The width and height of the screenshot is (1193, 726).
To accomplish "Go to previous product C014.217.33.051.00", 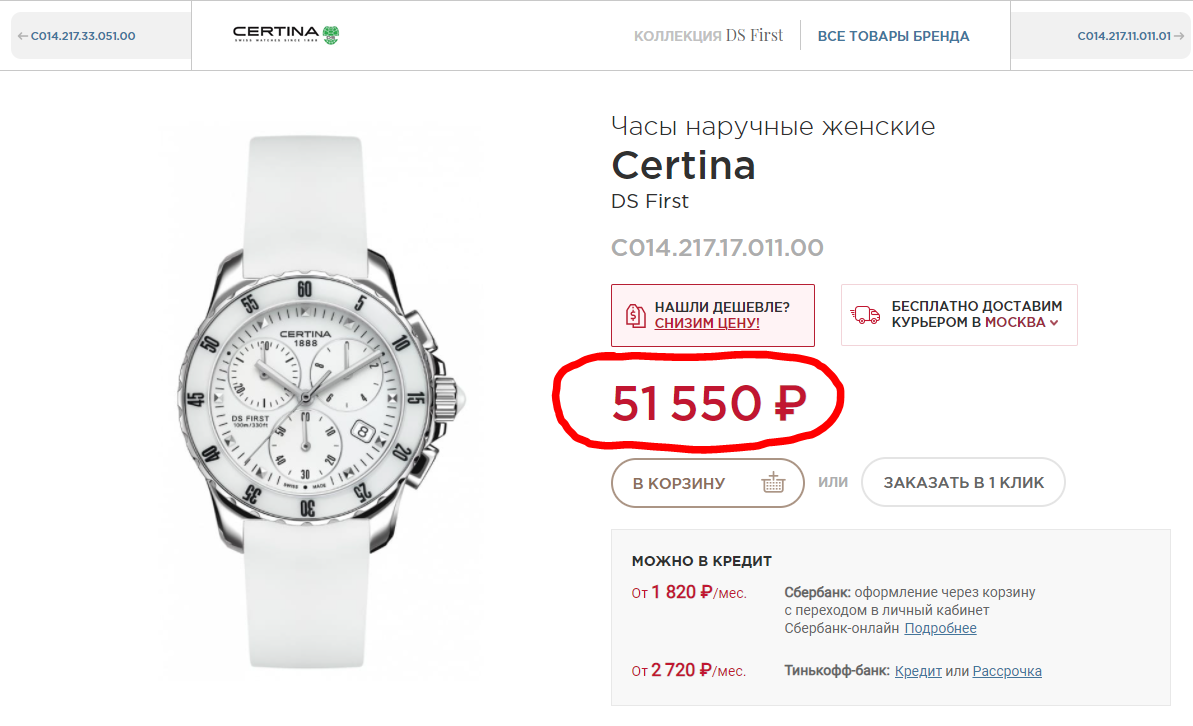I will click(x=76, y=36).
